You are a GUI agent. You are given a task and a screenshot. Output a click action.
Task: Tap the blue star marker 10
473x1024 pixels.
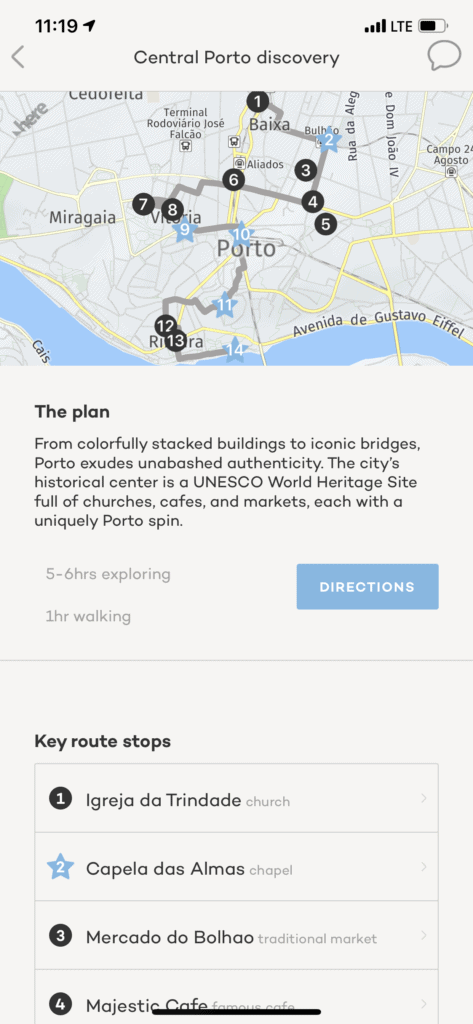(241, 234)
